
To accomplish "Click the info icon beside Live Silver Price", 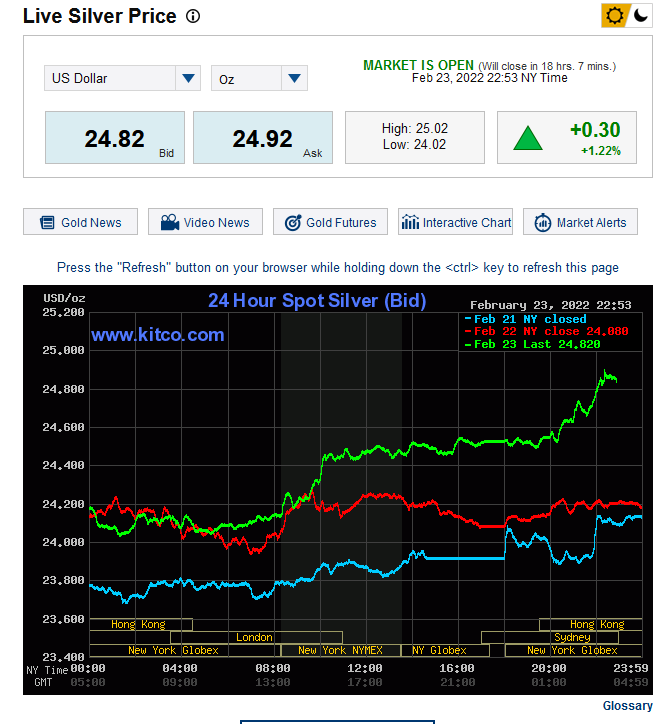I will (193, 17).
